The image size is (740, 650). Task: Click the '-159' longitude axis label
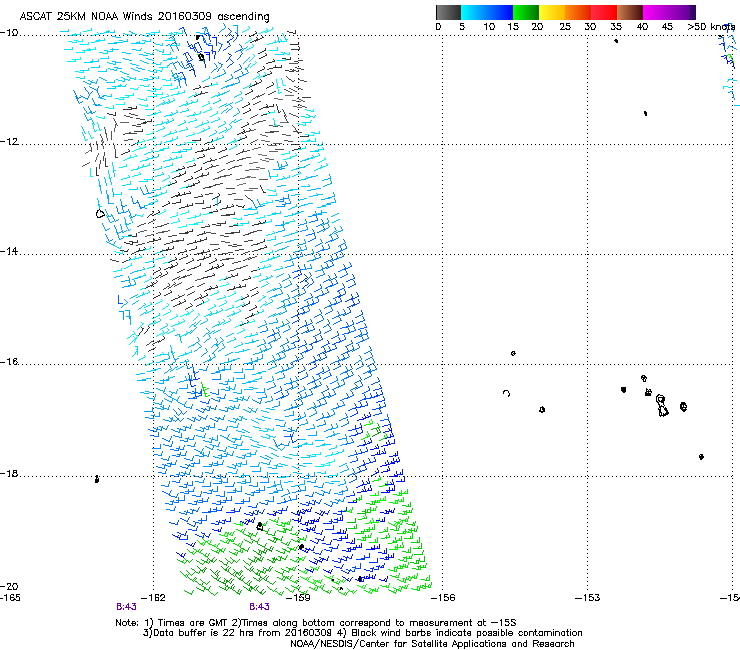[298, 598]
